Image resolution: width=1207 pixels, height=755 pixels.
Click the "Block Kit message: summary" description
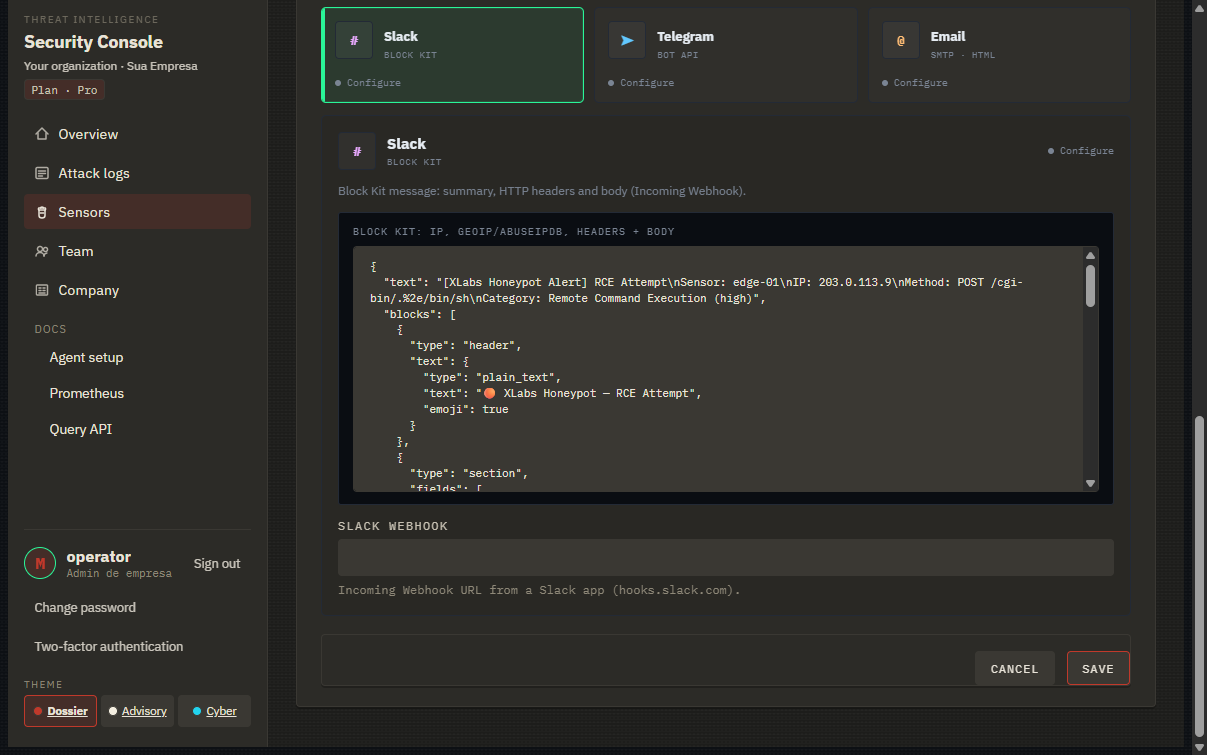(542, 190)
